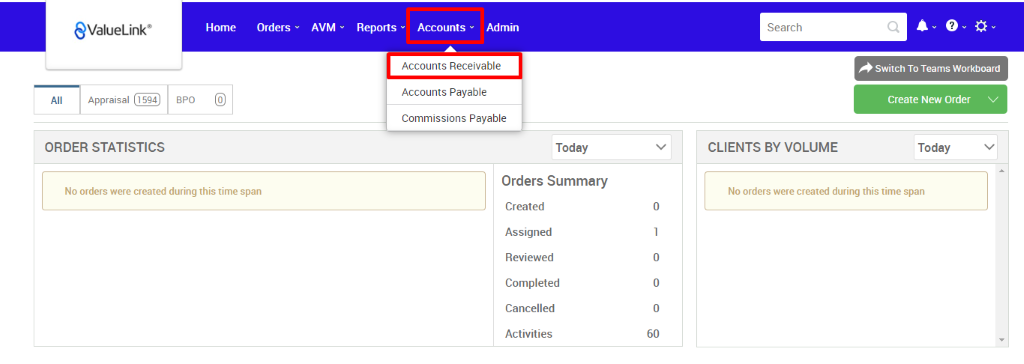Viewport: 1024px width, 364px height.
Task: Select the Appraisal tab
Action: point(124,100)
